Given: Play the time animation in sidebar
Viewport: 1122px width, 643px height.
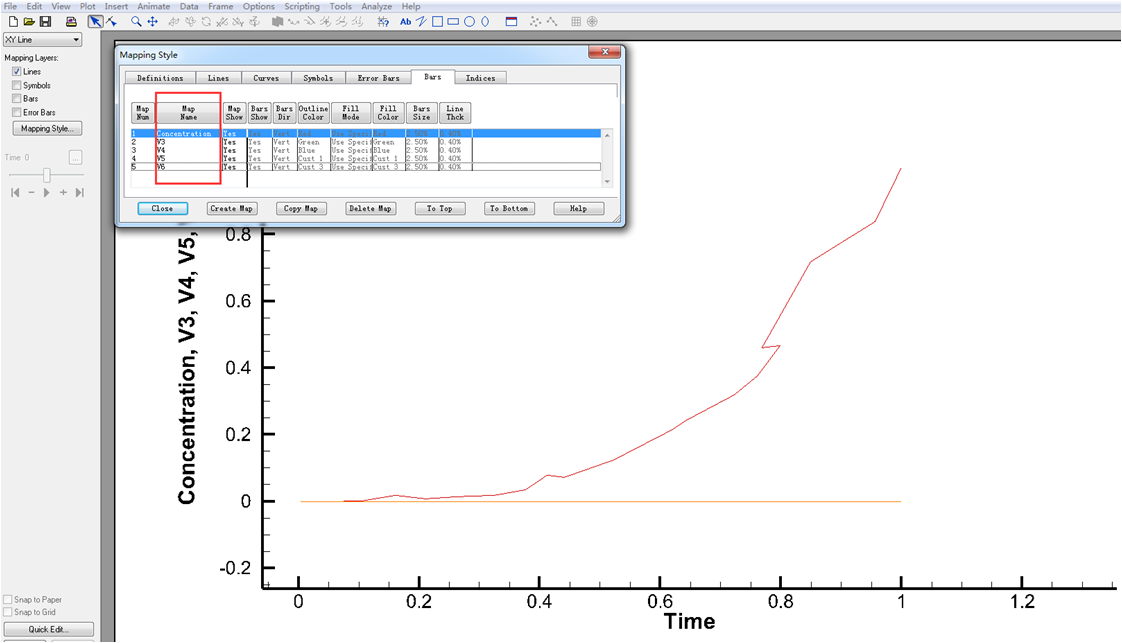Looking at the screenshot, I should [x=47, y=192].
